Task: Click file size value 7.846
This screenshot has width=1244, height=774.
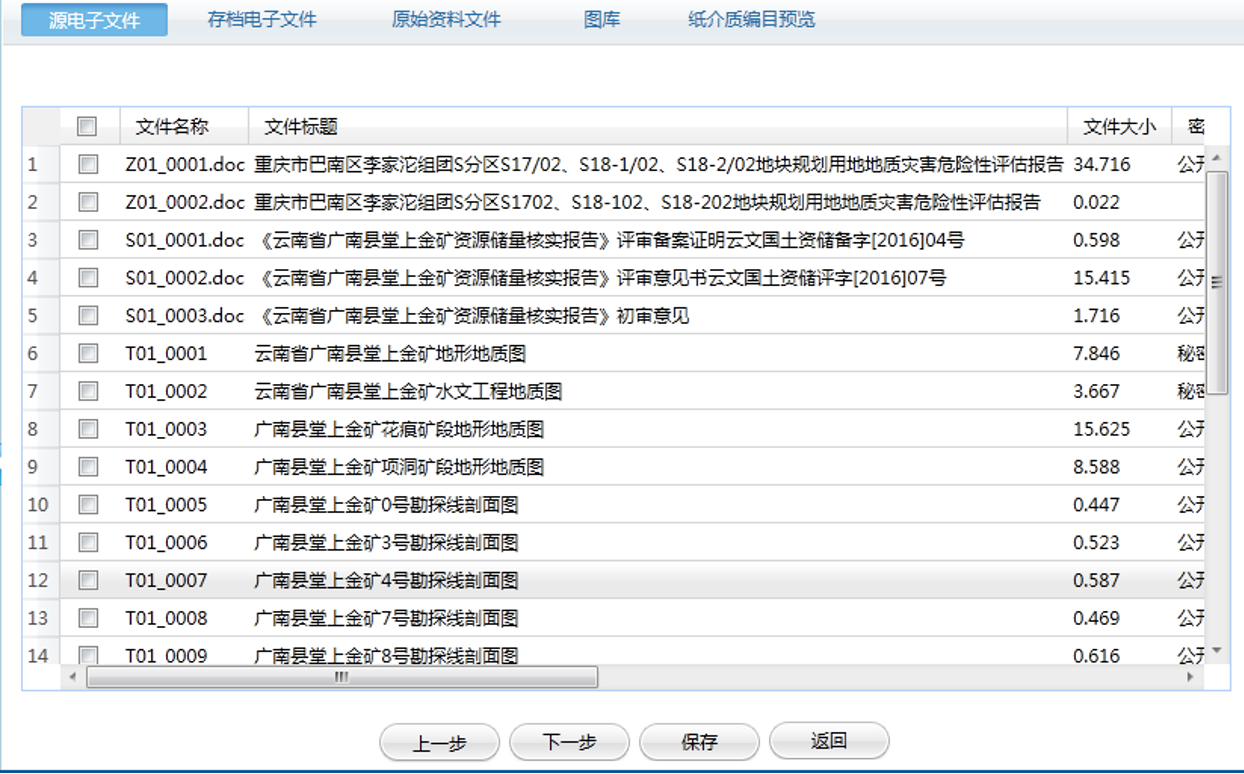Action: pos(1097,353)
